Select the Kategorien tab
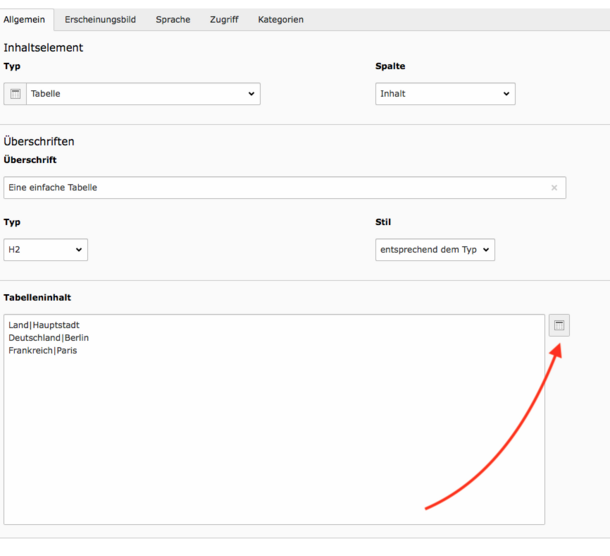Viewport: 610px width, 556px height. point(281,19)
